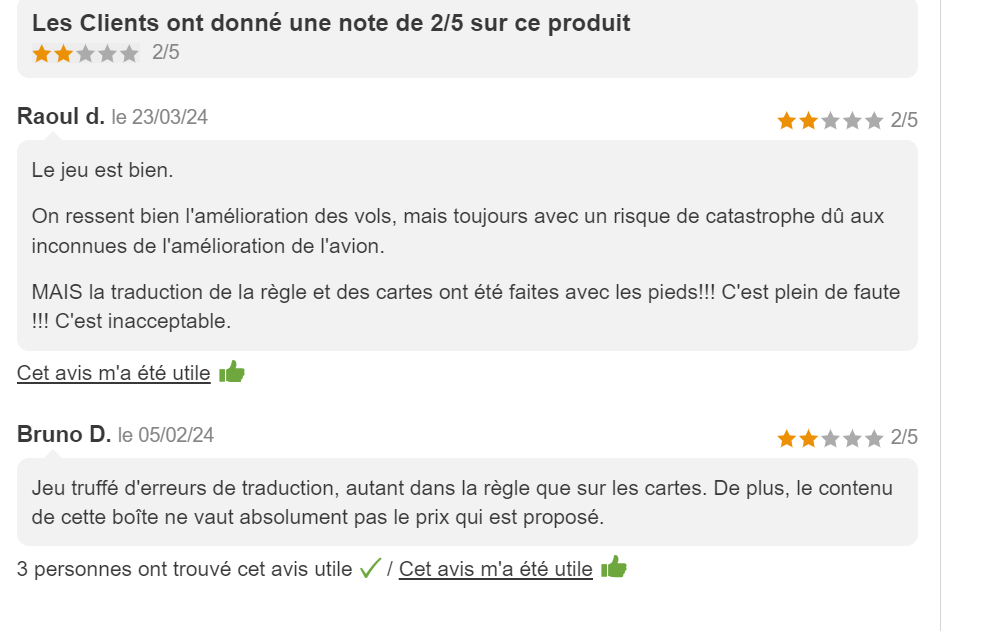Click Bruno D.'s star rating
The width and height of the screenshot is (990, 631).
pyautogui.click(x=830, y=438)
